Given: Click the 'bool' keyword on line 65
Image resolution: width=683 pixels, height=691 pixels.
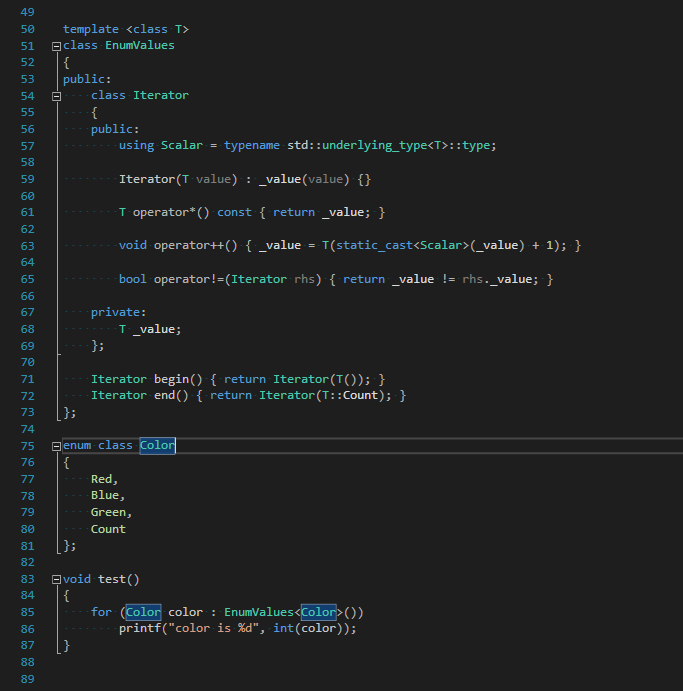Looking at the screenshot, I should (x=133, y=279).
